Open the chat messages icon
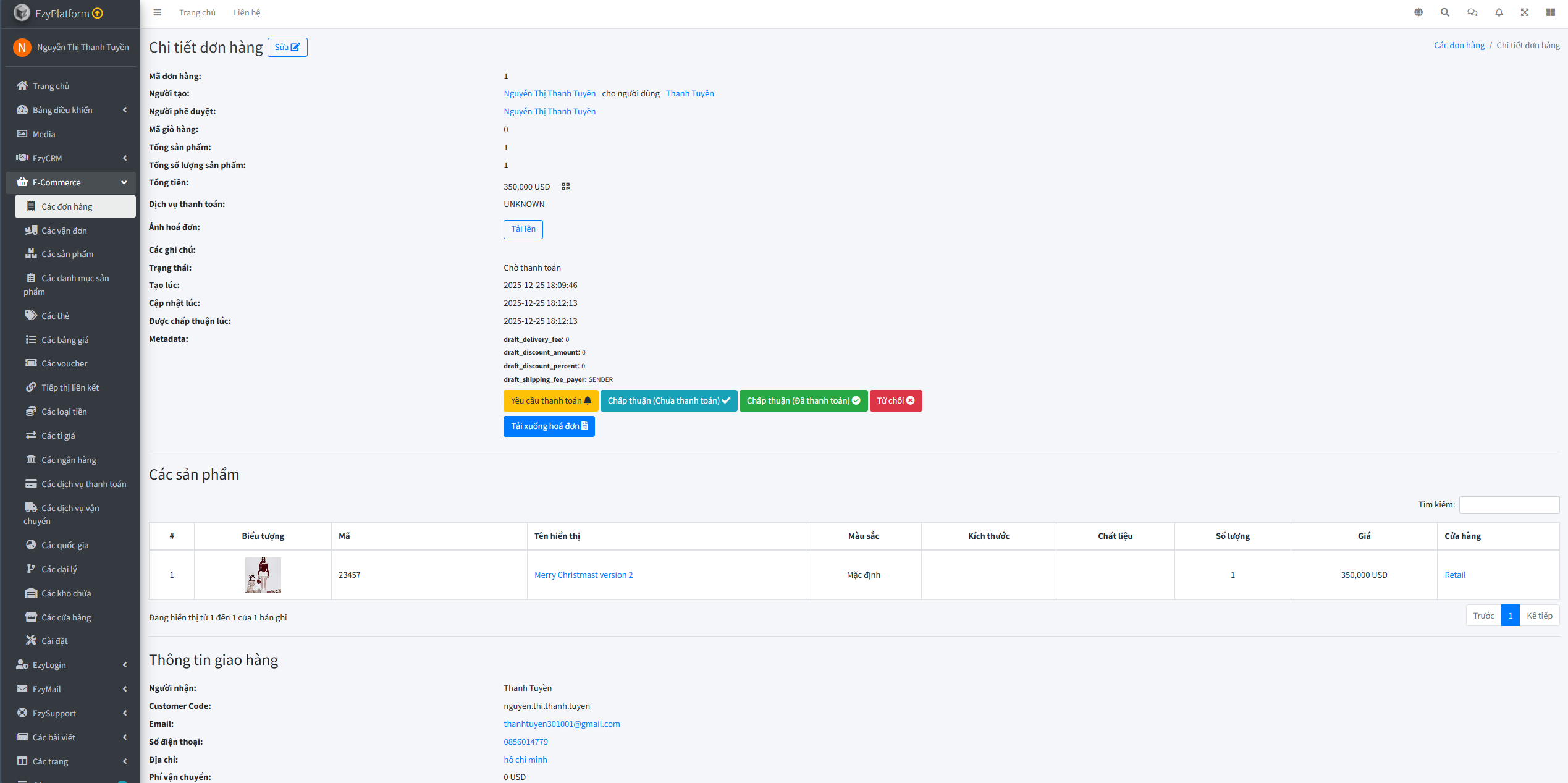Viewport: 1568px width, 783px height. click(1472, 12)
